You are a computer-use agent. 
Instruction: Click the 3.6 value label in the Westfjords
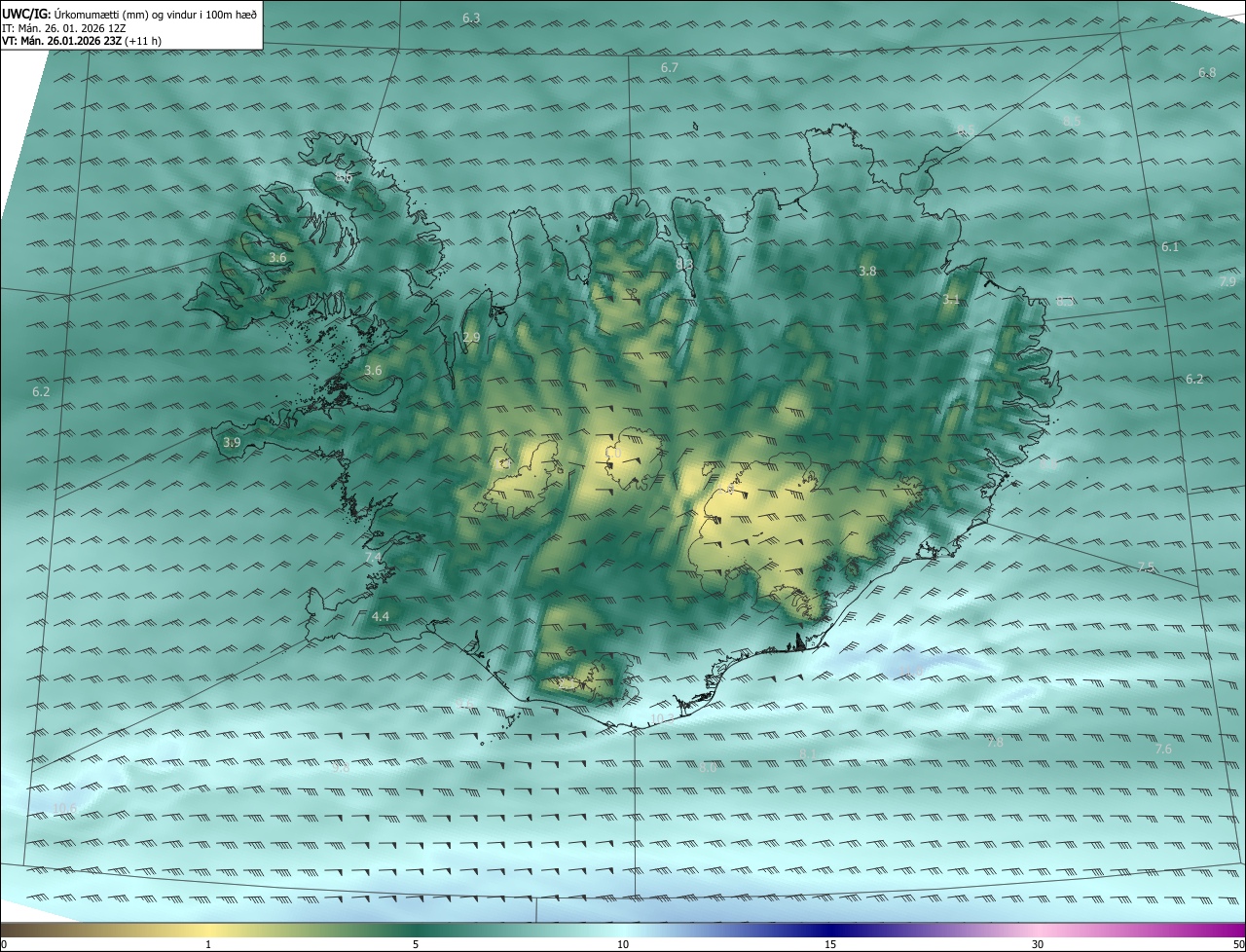coord(277,258)
